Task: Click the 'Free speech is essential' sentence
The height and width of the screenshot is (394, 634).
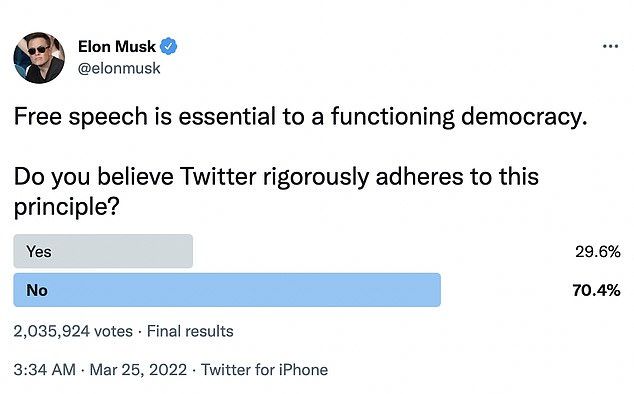Action: 300,117
